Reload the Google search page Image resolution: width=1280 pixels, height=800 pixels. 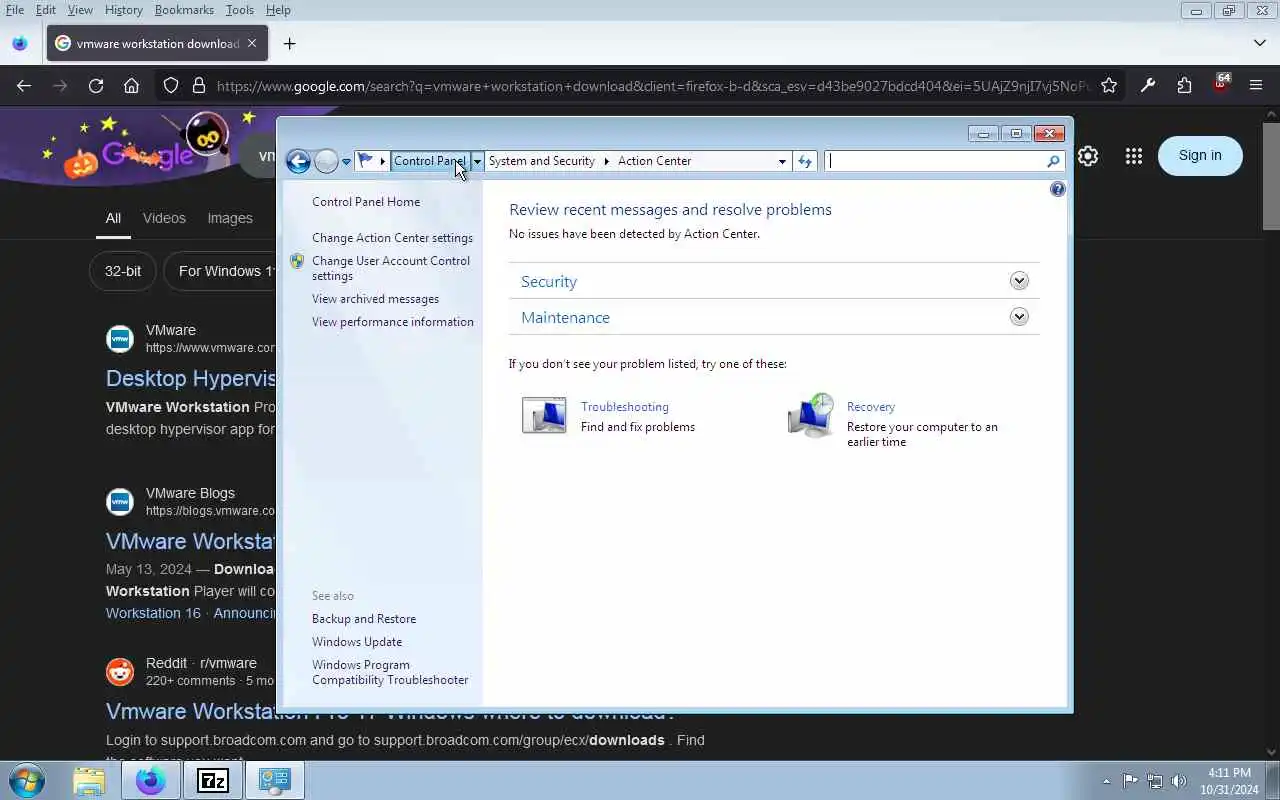pos(96,86)
